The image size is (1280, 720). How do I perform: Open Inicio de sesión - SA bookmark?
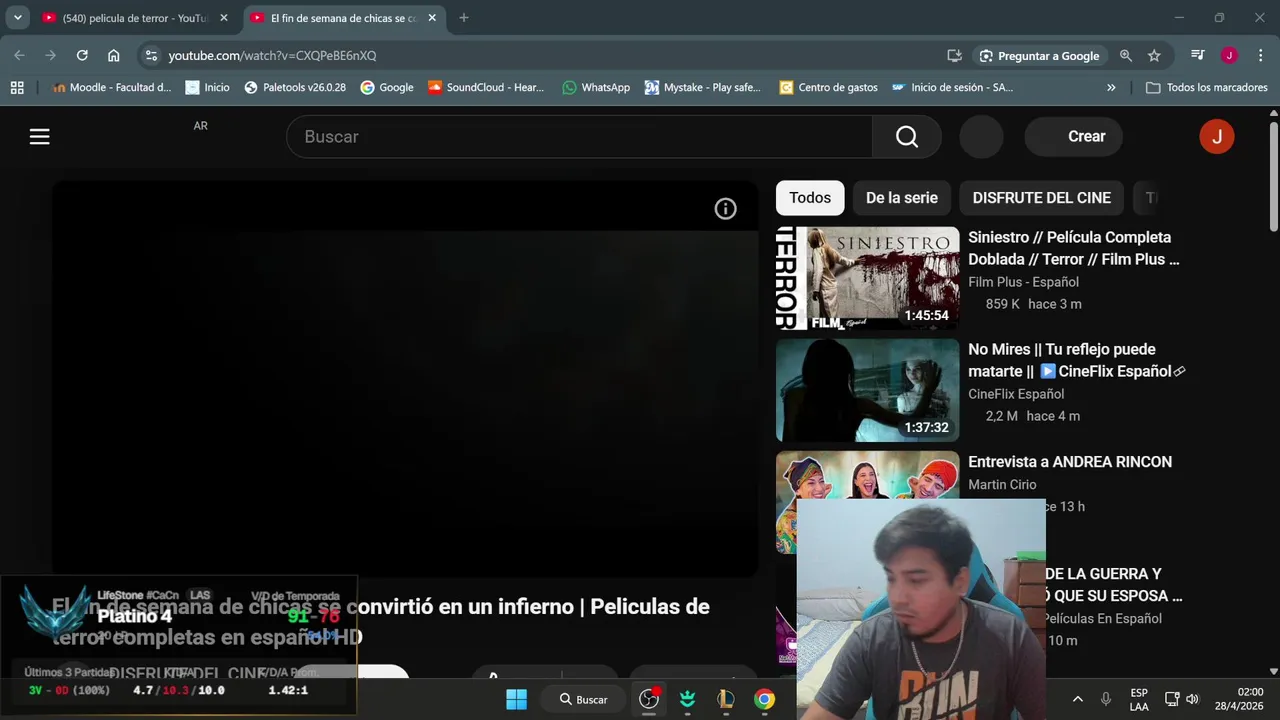(952, 88)
